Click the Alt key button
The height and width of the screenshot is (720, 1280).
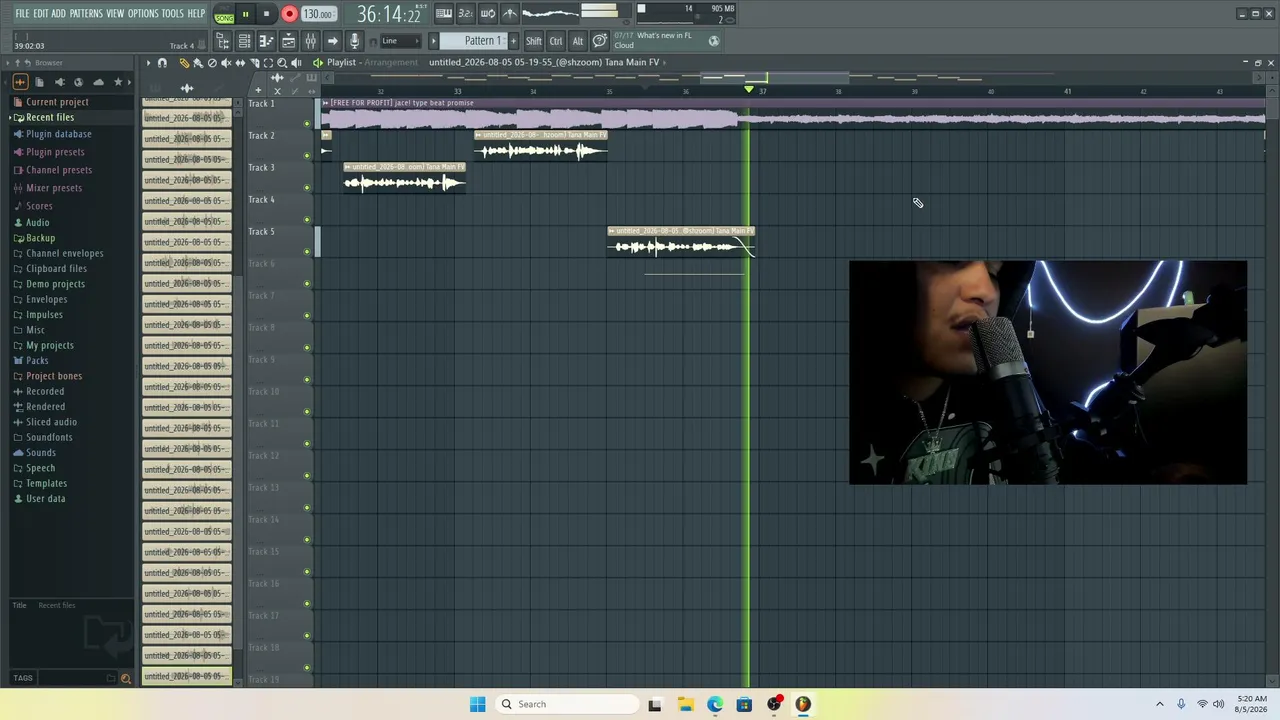578,41
